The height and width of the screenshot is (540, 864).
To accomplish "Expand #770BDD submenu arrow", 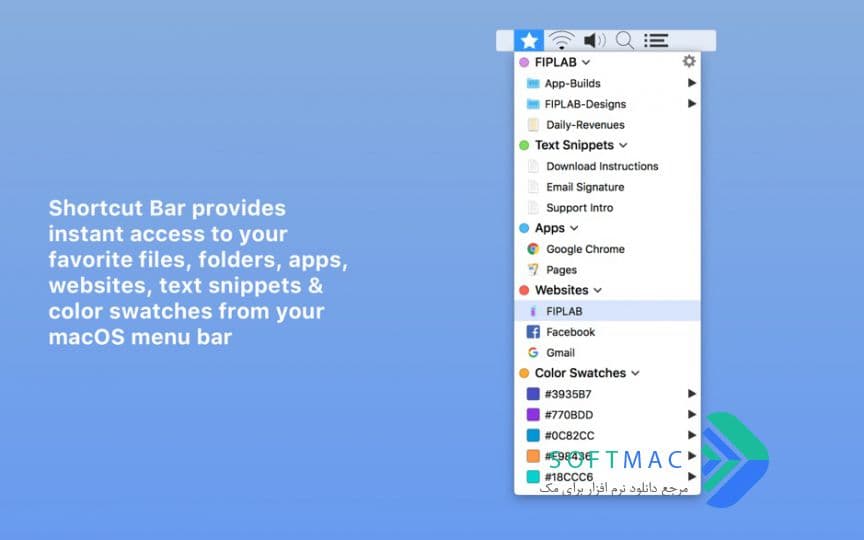I will point(692,414).
